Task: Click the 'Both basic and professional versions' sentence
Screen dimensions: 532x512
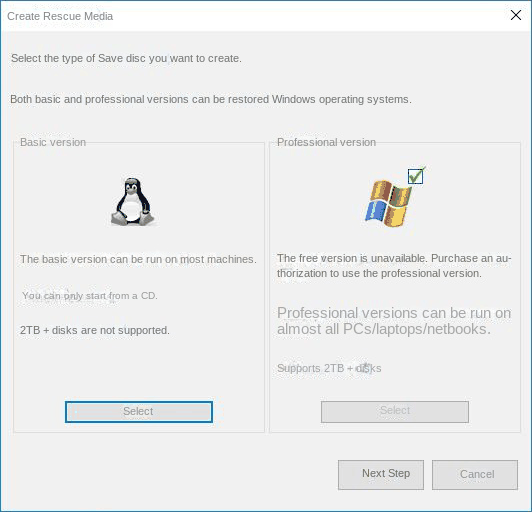Action: tap(211, 99)
